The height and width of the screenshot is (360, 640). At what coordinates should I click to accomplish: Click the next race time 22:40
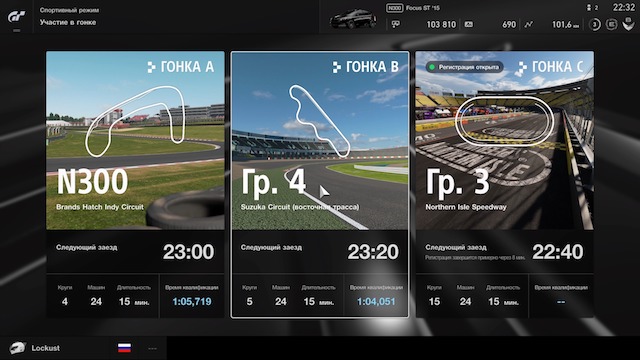[558, 252]
